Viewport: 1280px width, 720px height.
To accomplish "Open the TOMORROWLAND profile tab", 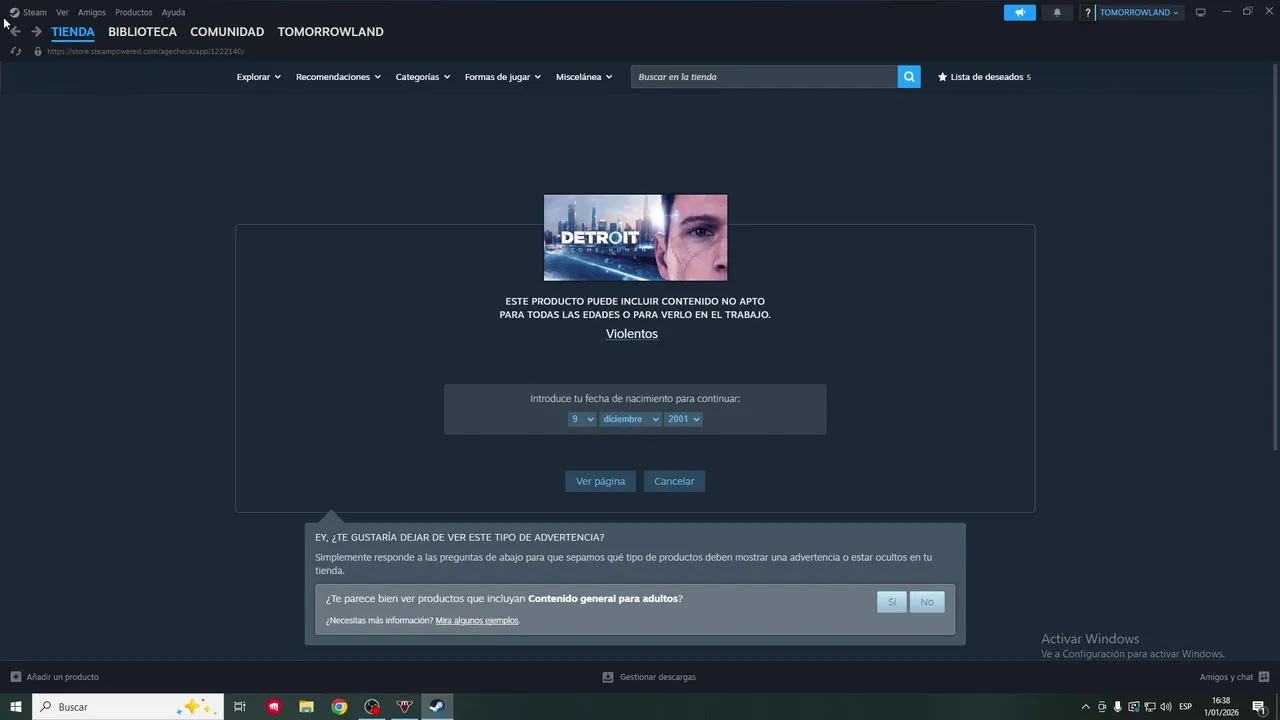I will 330,32.
